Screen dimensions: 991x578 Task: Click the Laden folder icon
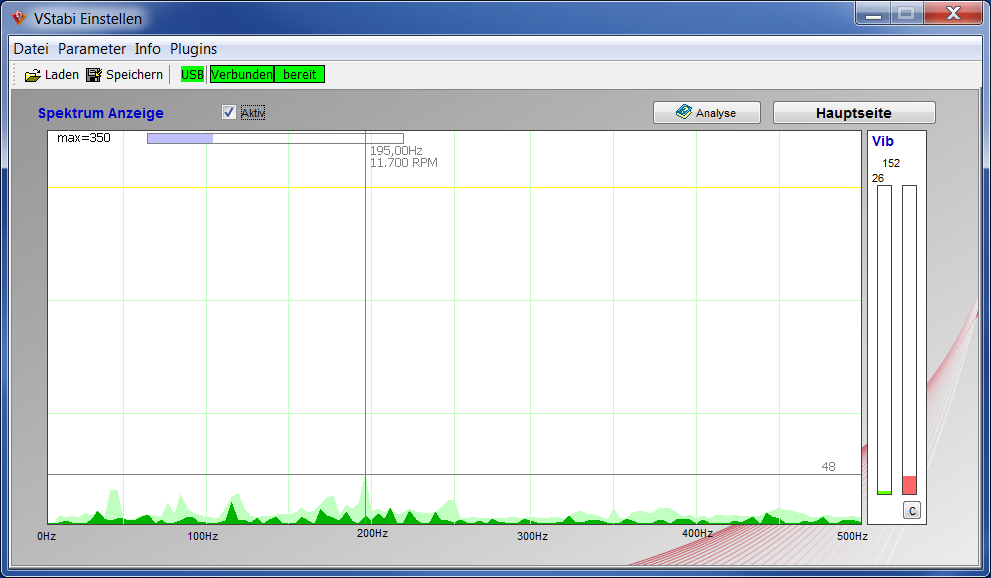coord(32,75)
